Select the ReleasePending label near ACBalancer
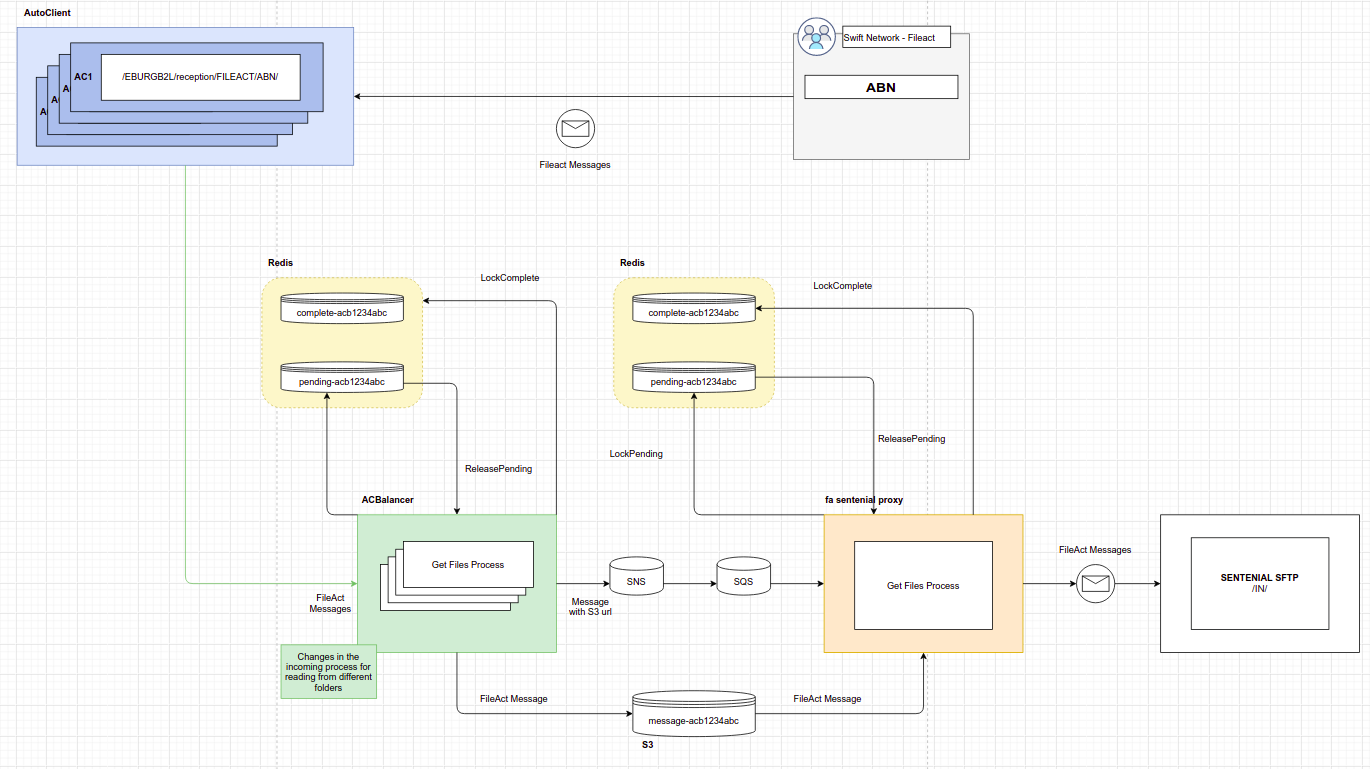The width and height of the screenshot is (1370, 769). [499, 468]
